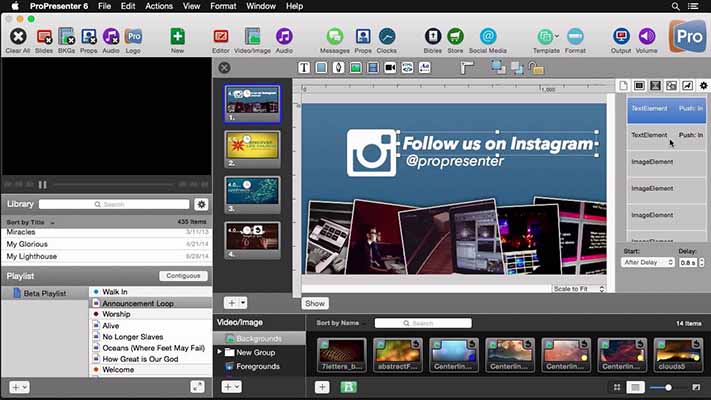Image resolution: width=711 pixels, height=400 pixels.
Task: Toggle the rulers/guides icon in the editor toolbar
Action: pos(467,68)
